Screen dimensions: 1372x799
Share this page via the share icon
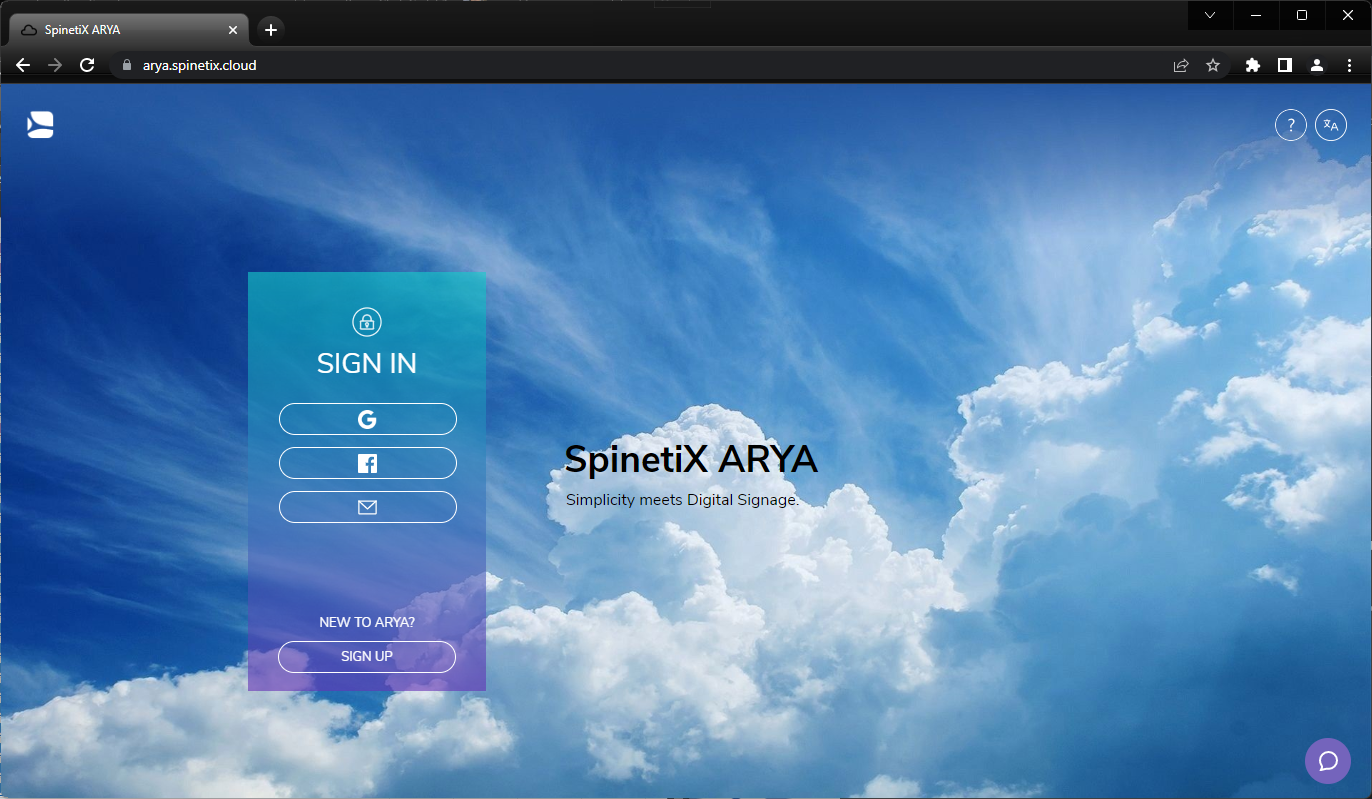tap(1181, 65)
